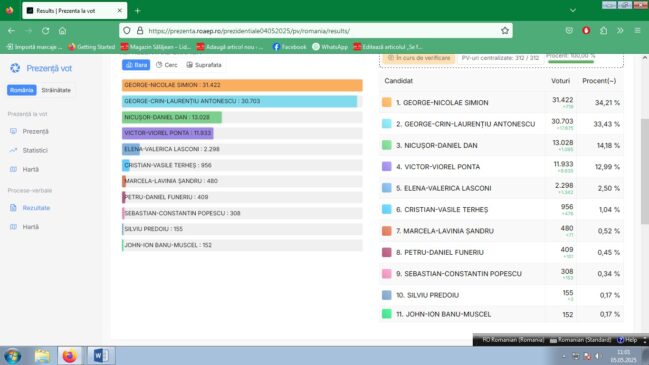Click the volume icon in system tray
649x365 pixels.
tap(599, 356)
